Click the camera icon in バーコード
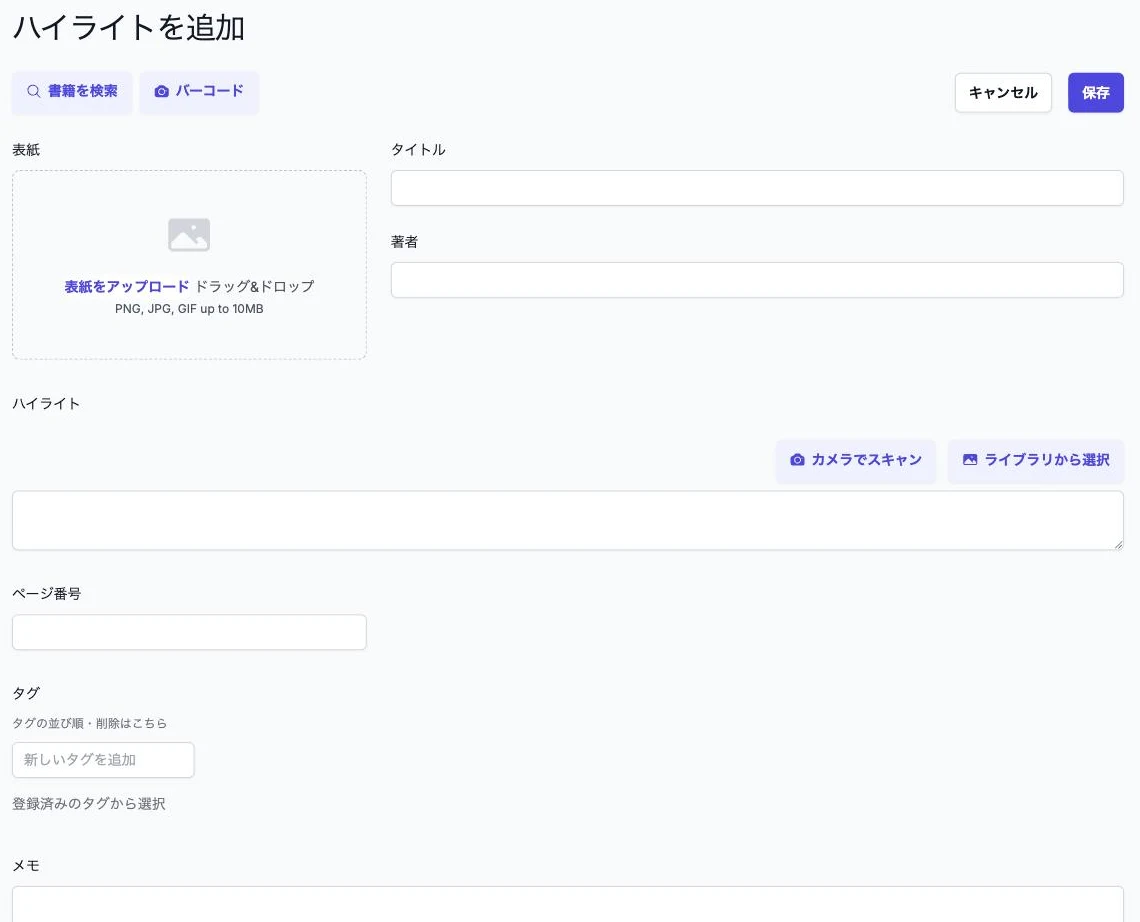The width and height of the screenshot is (1140, 922). click(161, 92)
